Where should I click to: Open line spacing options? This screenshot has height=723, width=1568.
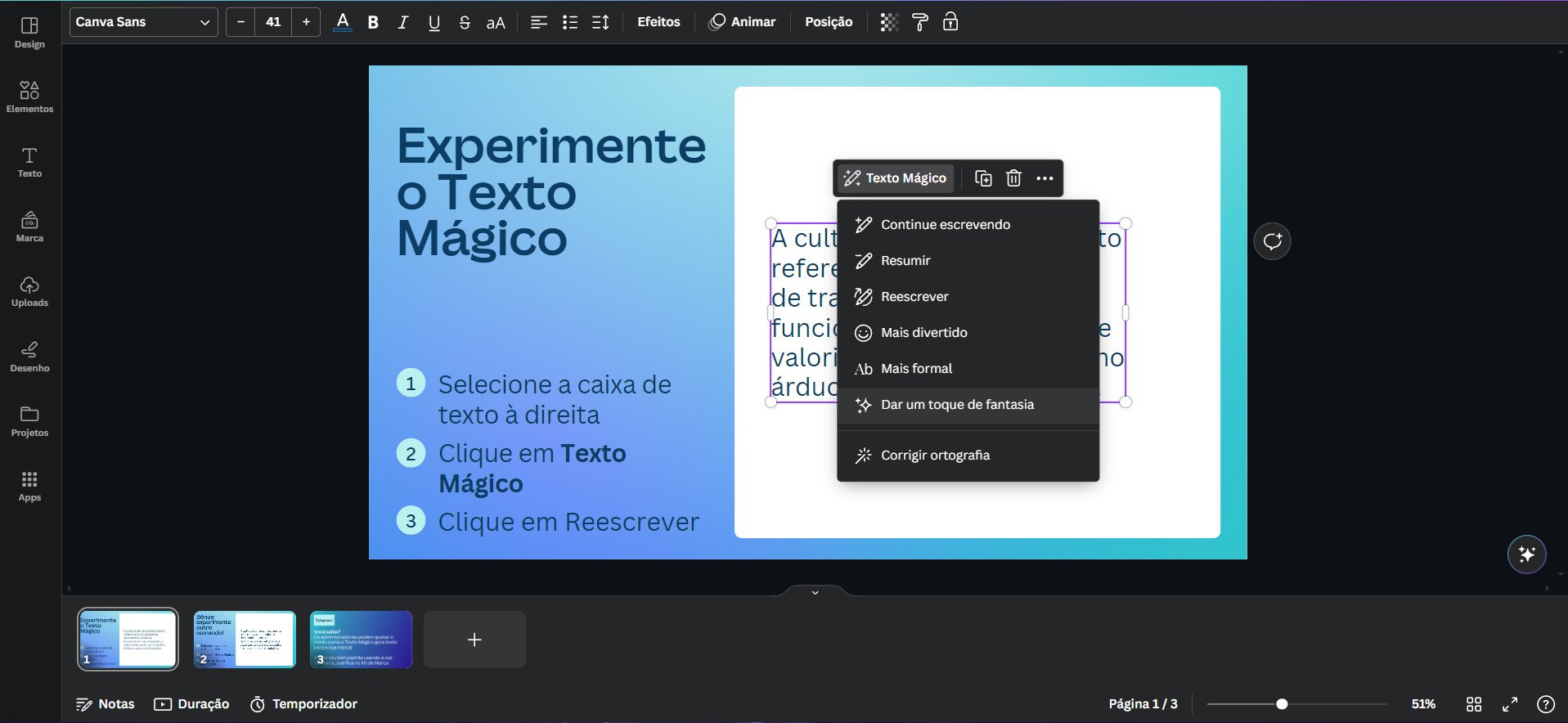(600, 22)
